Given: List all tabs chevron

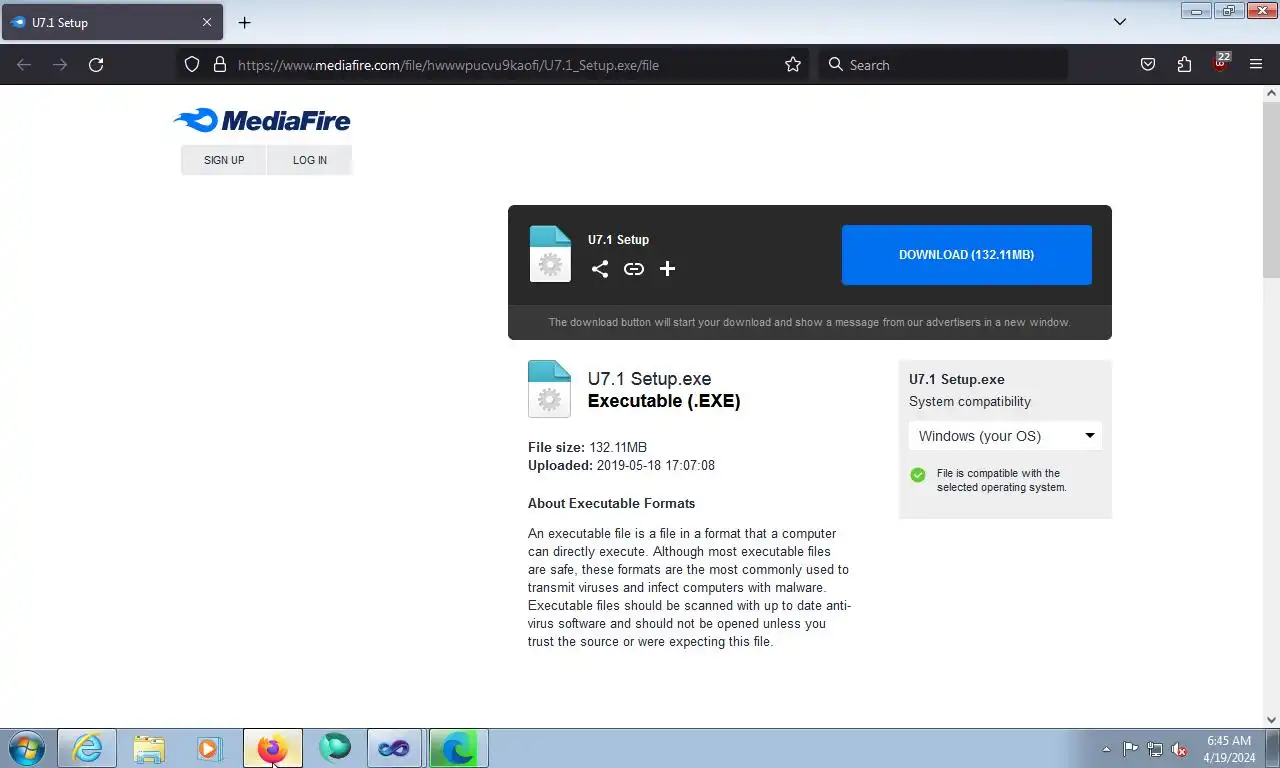Looking at the screenshot, I should tap(1120, 22).
